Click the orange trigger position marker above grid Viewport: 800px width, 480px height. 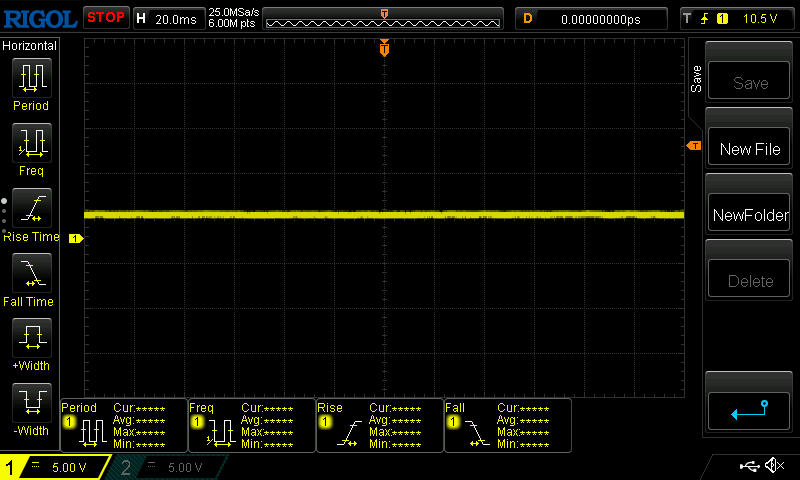[384, 47]
